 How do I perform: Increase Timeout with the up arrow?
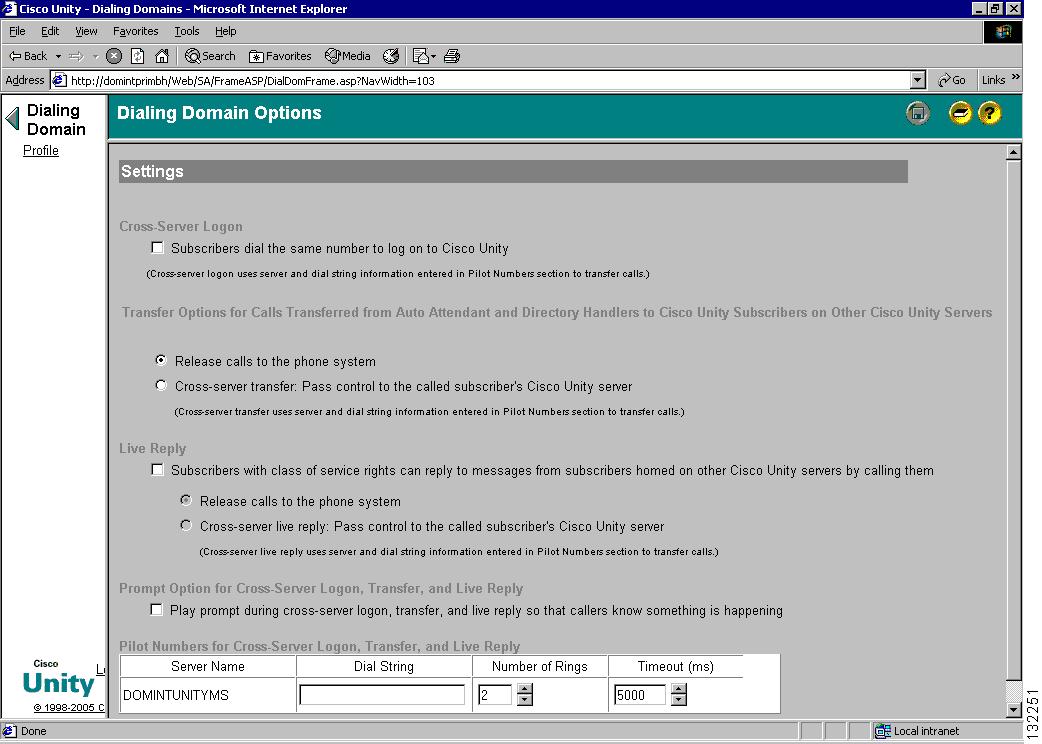pos(678,689)
